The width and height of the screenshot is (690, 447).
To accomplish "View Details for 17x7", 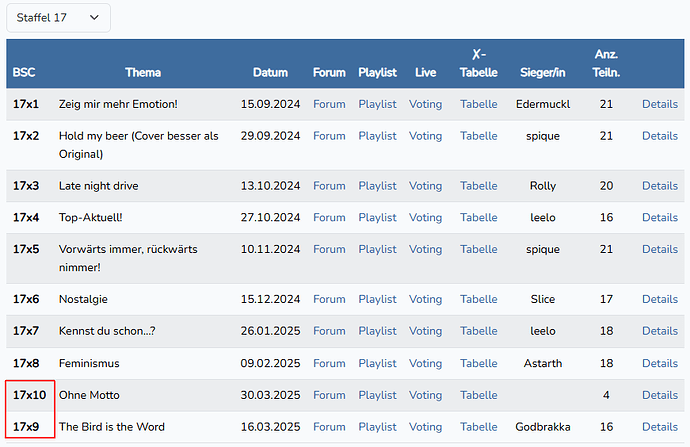I will (660, 331).
